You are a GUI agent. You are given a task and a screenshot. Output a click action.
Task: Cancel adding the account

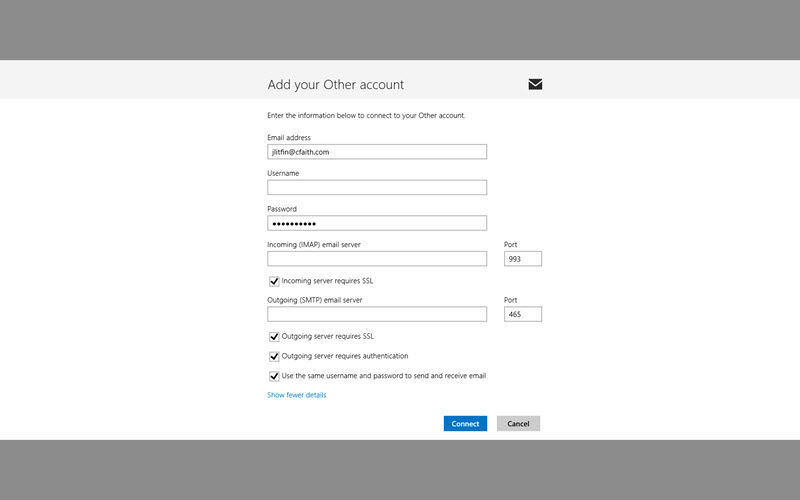point(518,423)
